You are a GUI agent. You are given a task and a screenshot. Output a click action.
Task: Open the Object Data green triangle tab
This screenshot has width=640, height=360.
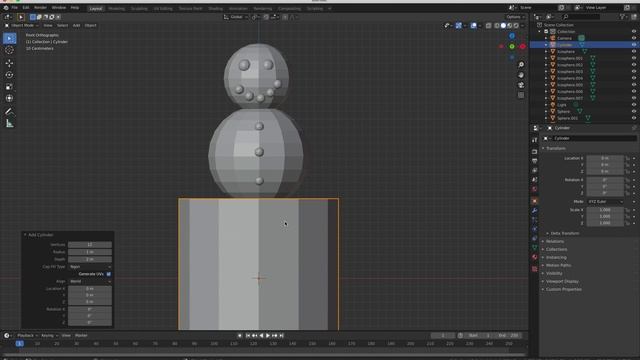[535, 248]
